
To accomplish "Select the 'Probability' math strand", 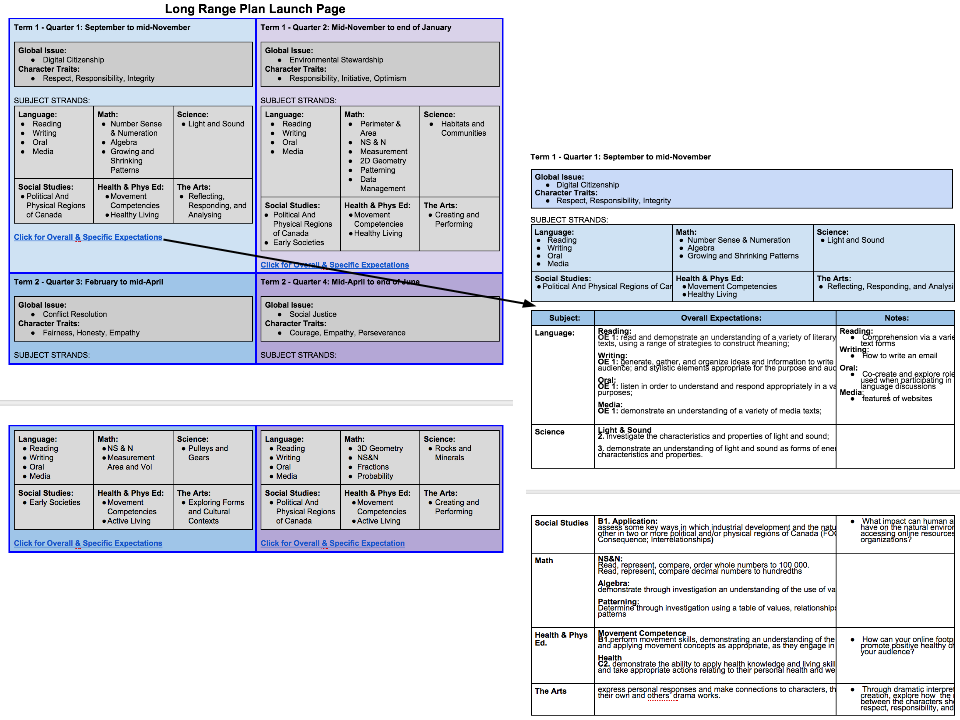I will tap(375, 476).
